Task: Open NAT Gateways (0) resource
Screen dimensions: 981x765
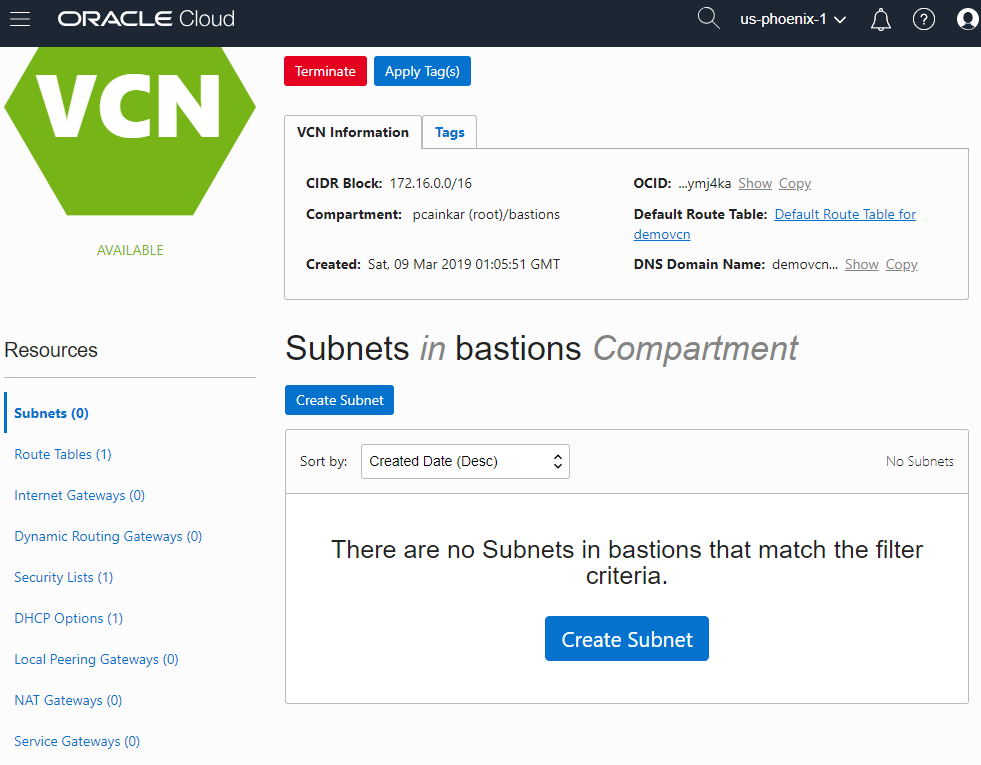Action: pyautogui.click(x=68, y=701)
